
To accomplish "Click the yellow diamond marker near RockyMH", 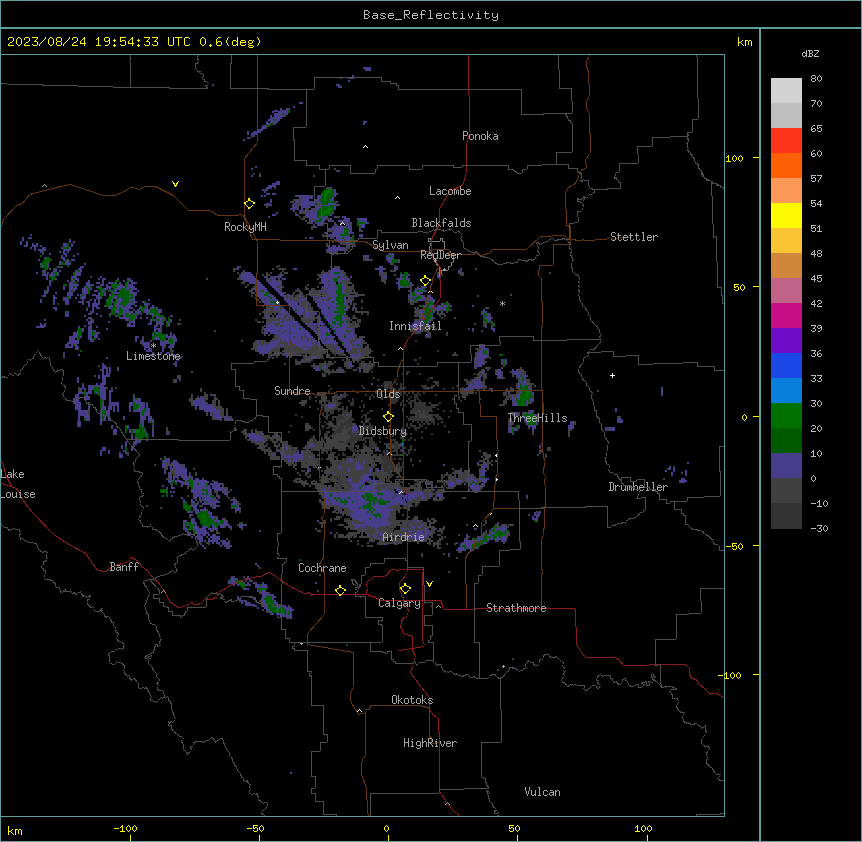I will click(x=249, y=204).
